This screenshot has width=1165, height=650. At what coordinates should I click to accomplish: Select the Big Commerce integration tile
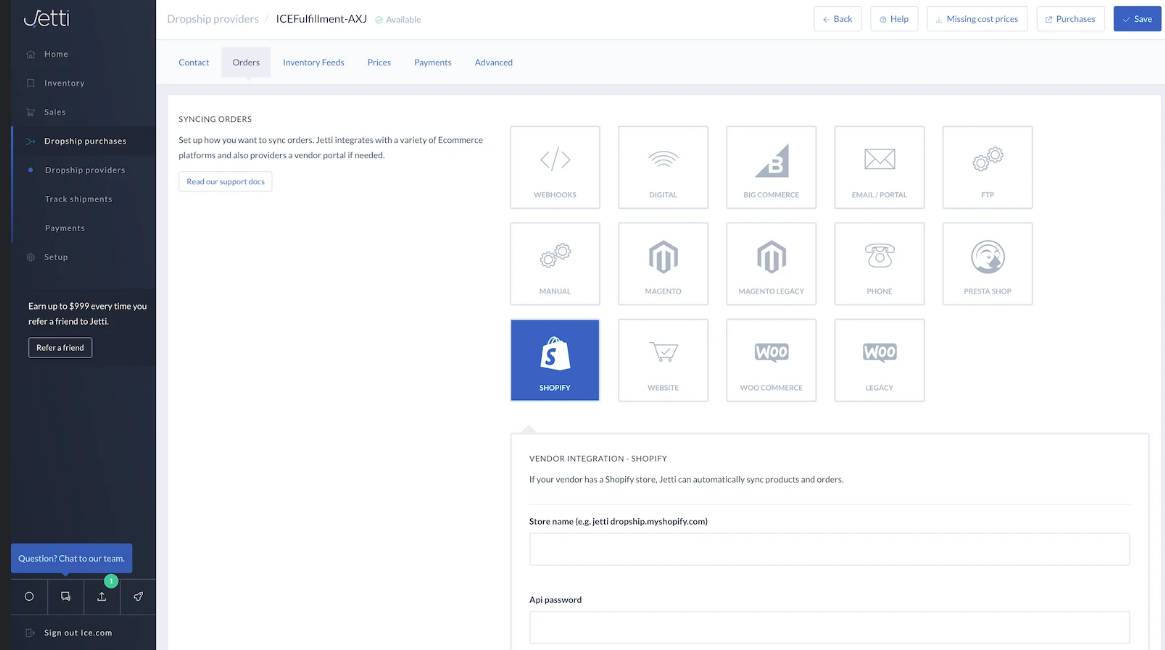click(x=771, y=167)
